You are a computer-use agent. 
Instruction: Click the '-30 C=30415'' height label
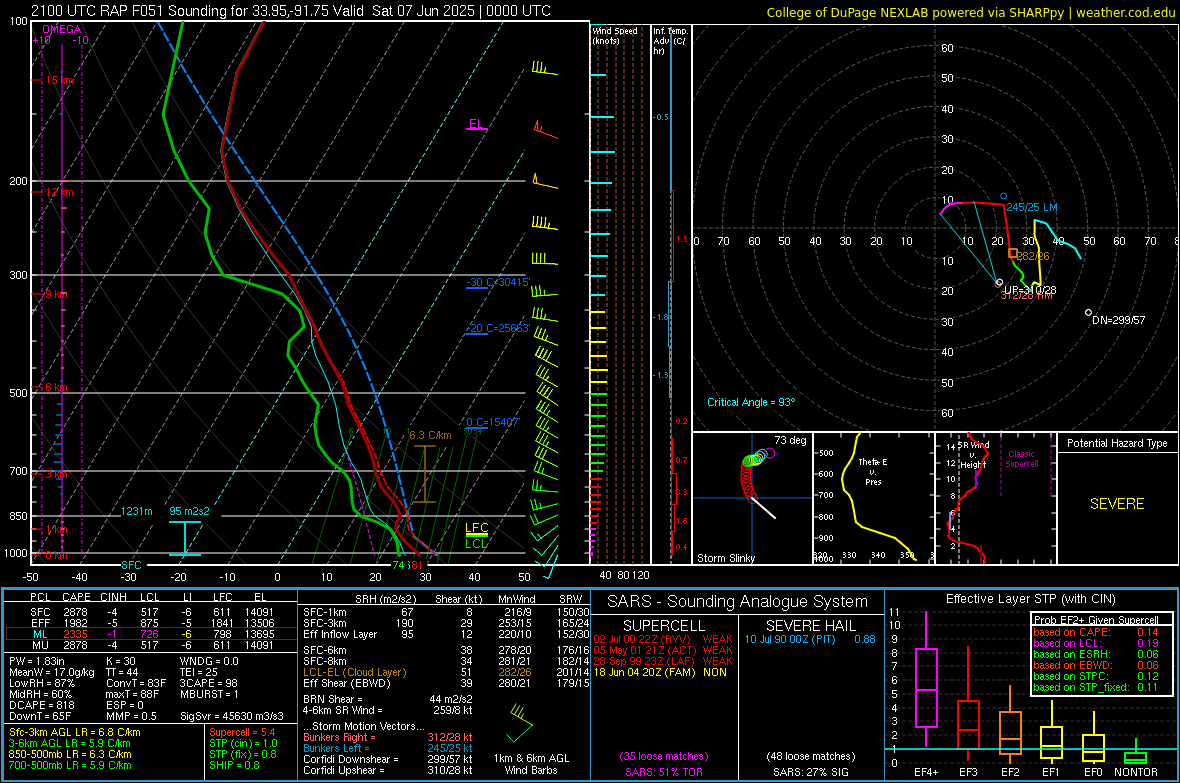point(498,282)
